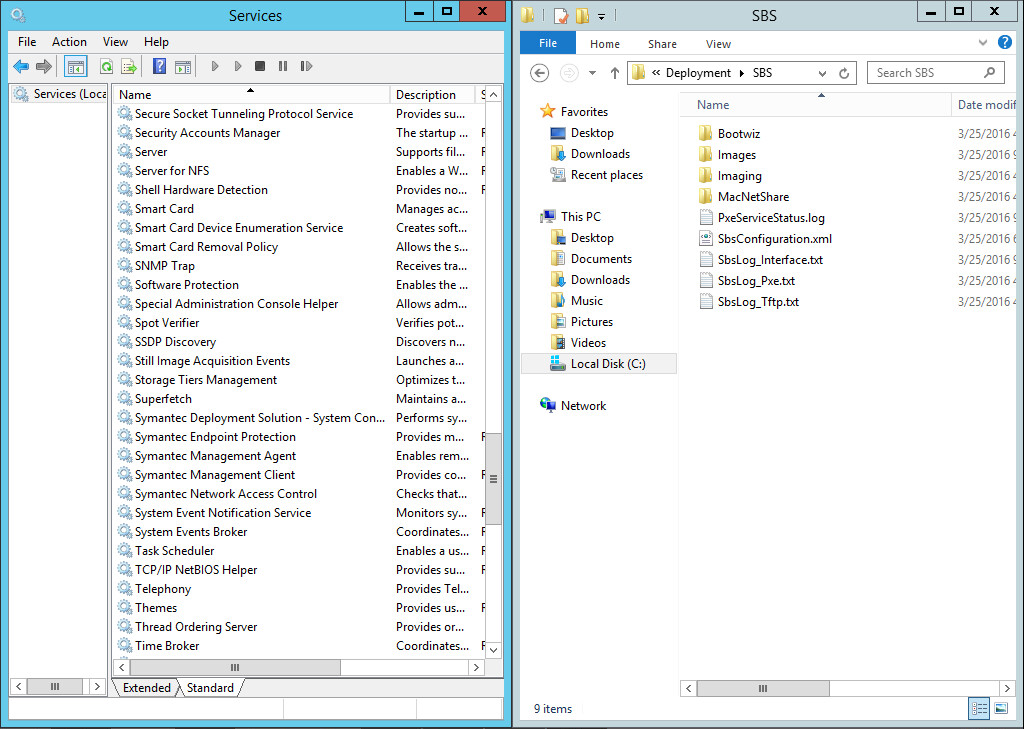Screen dimensions: 1024x729
Task: Select the SbsConfiguration.xml file
Action: [x=774, y=239]
